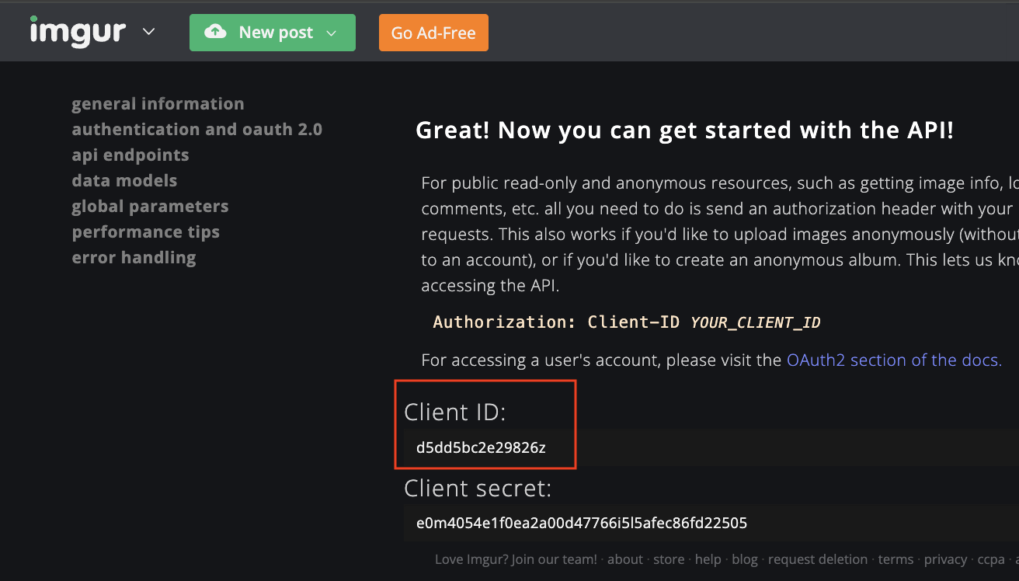1019x581 pixels.
Task: Click the Client ID value d5dd5bc2e29826z
Action: pos(481,448)
